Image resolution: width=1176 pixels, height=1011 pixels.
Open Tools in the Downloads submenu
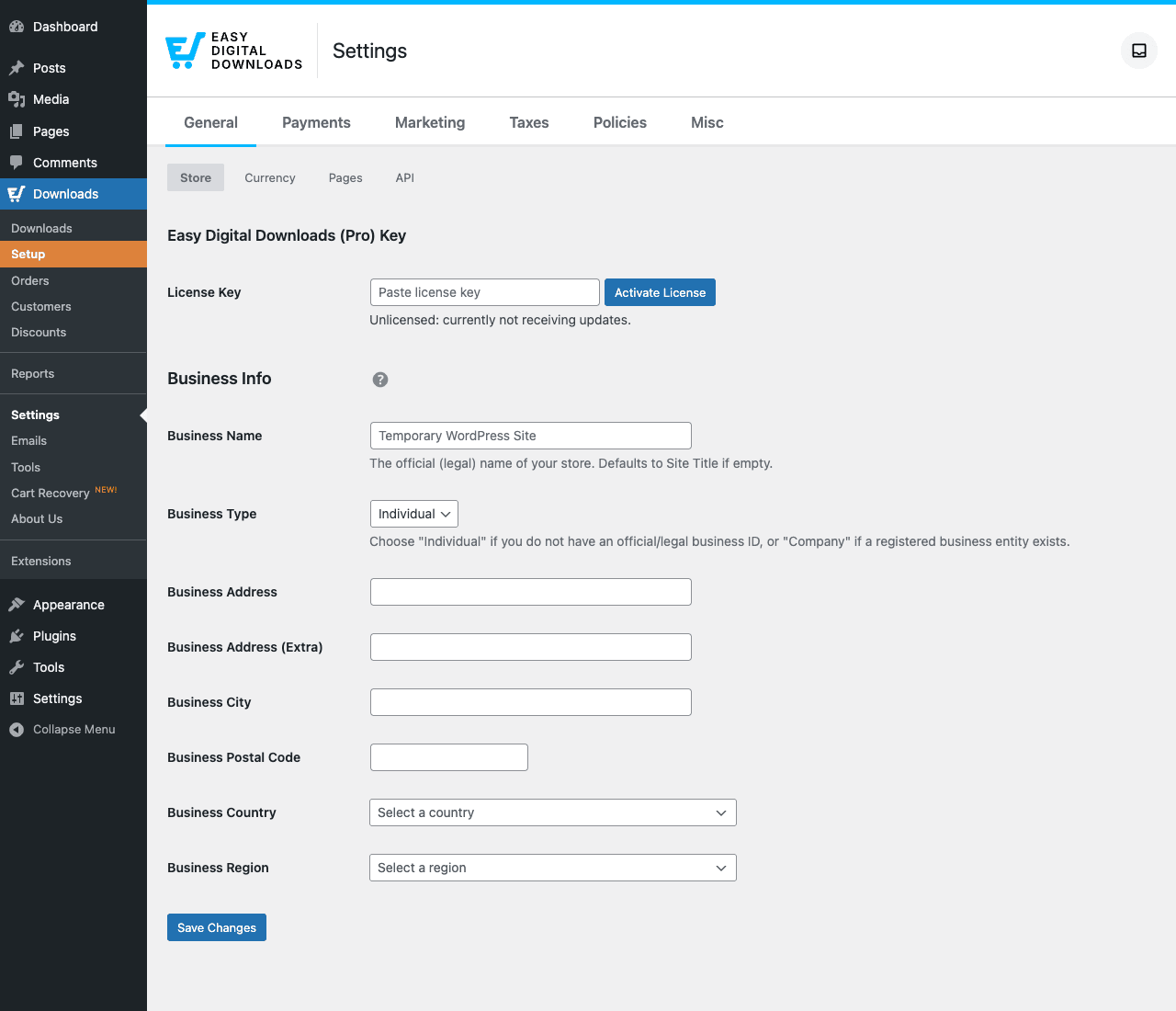[73, 467]
